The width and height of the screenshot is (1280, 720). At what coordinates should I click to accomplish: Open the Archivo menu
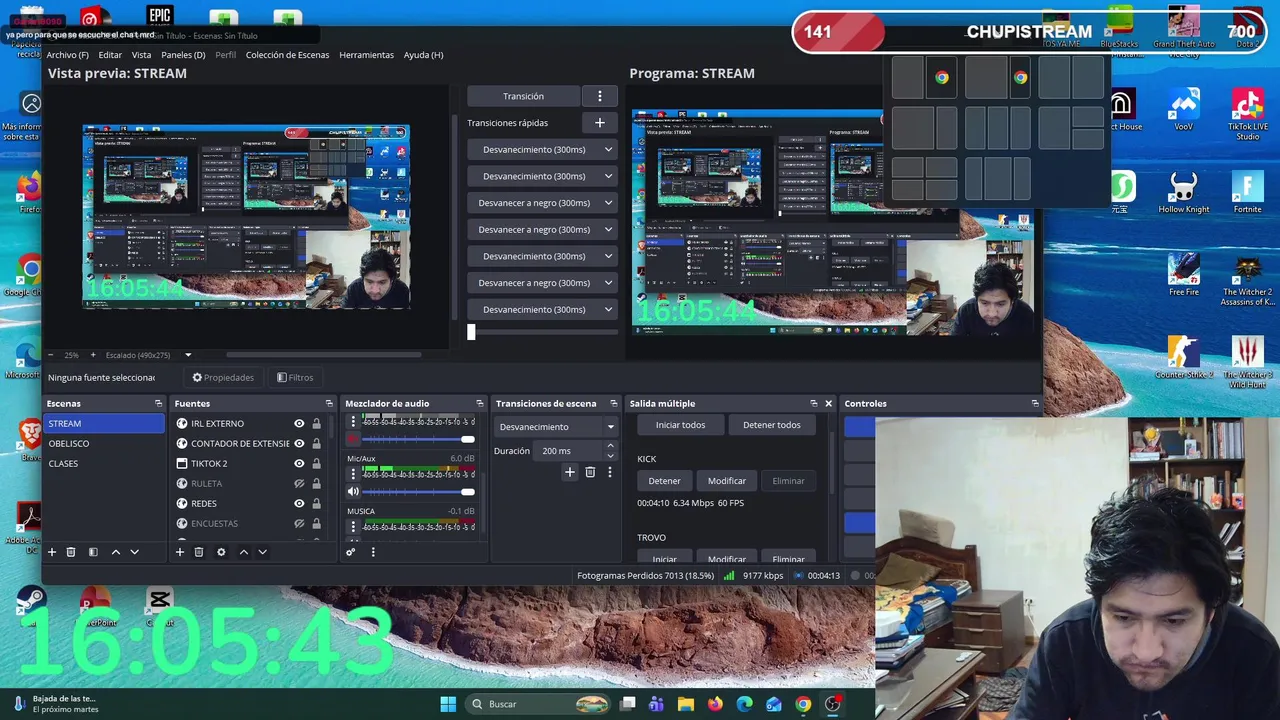(x=67, y=55)
